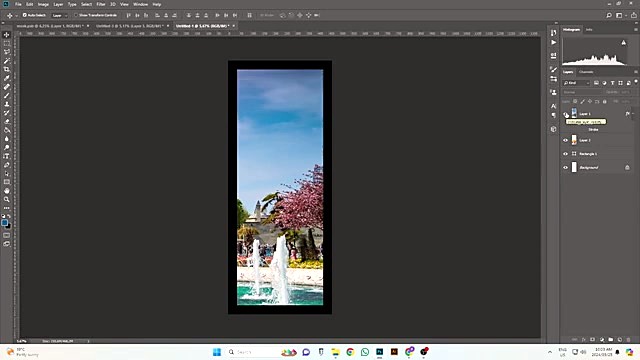The width and height of the screenshot is (640, 360).
Task: Open the Window menu
Action: pyautogui.click(x=140, y=4)
